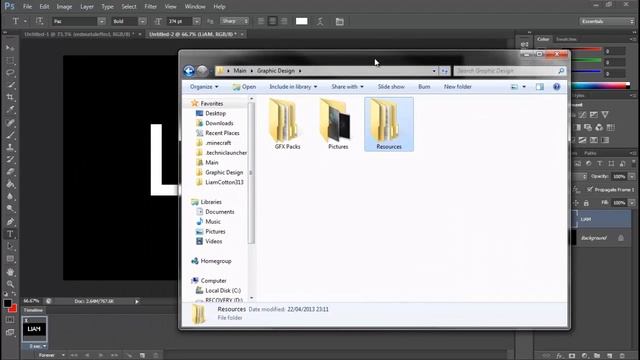Switch to the Untitled-1 document tab
Viewport: 640px width, 360px height.
(x=79, y=34)
